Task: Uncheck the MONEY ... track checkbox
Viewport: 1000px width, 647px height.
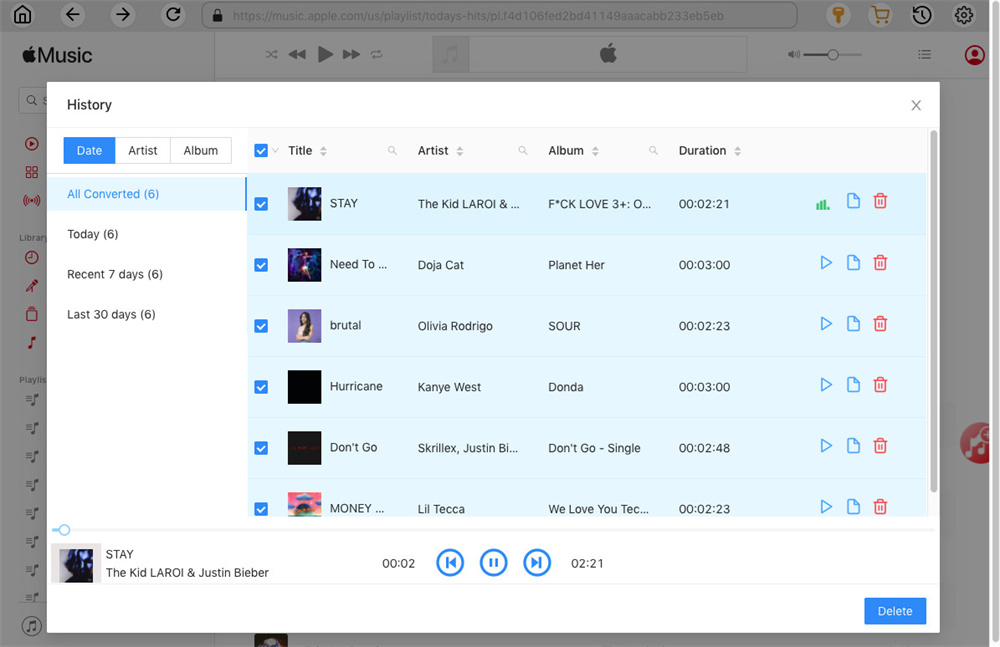Action: (x=261, y=509)
